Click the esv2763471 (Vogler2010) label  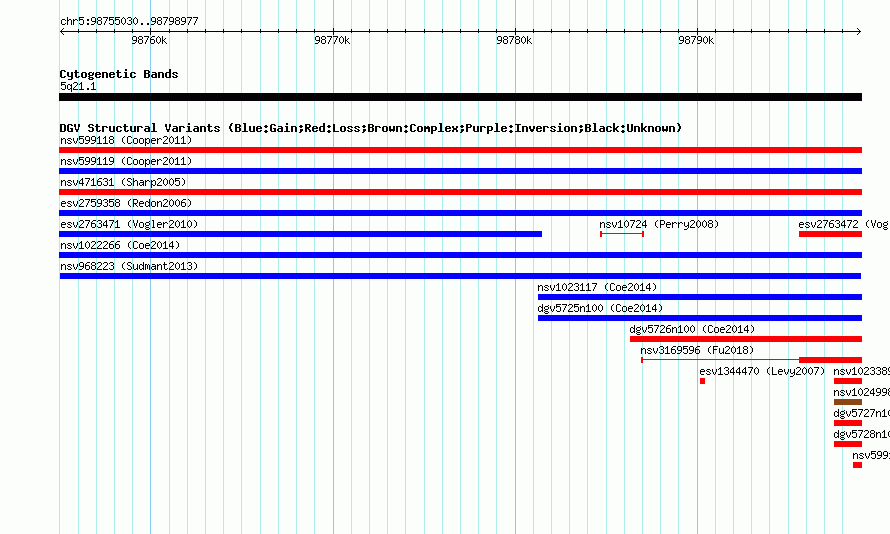[x=129, y=224]
